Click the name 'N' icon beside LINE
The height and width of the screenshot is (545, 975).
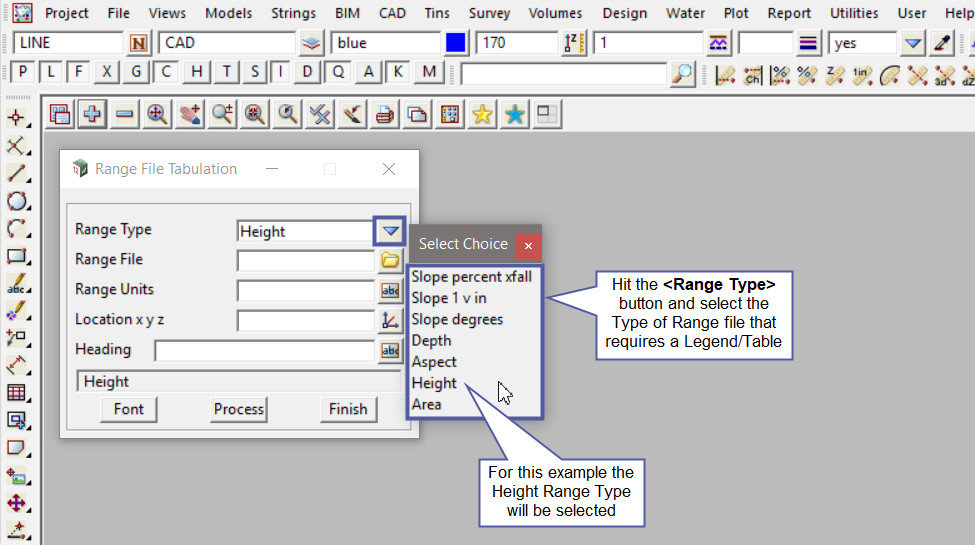click(x=138, y=43)
